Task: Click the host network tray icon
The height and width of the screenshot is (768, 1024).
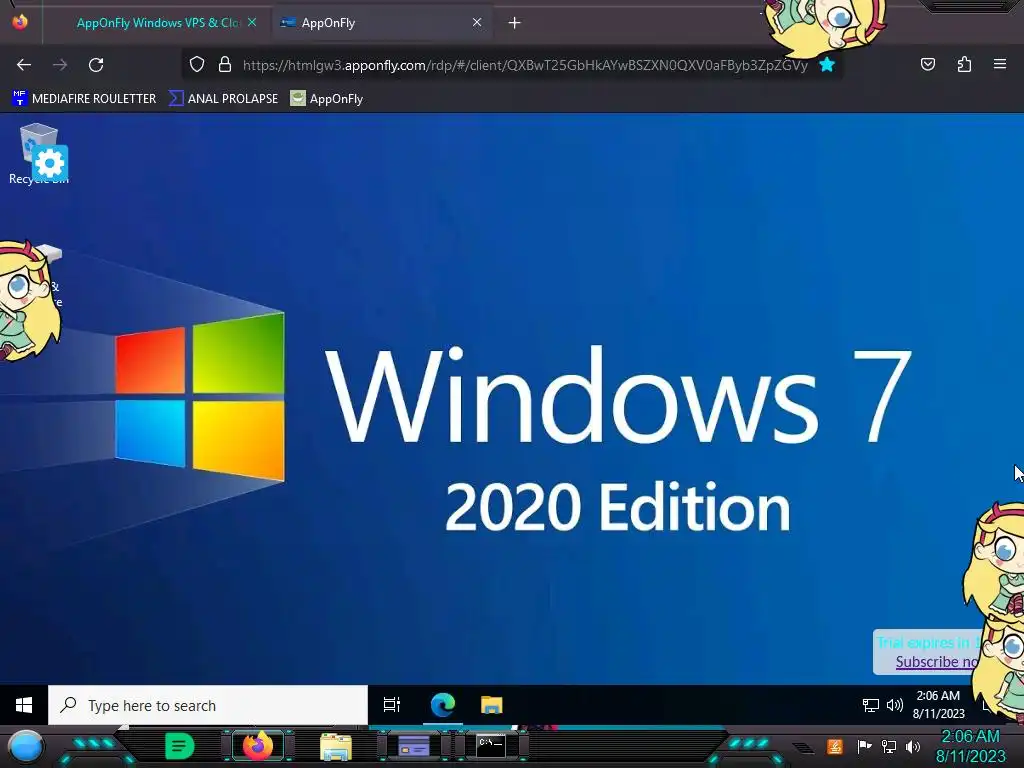Action: tap(889, 746)
